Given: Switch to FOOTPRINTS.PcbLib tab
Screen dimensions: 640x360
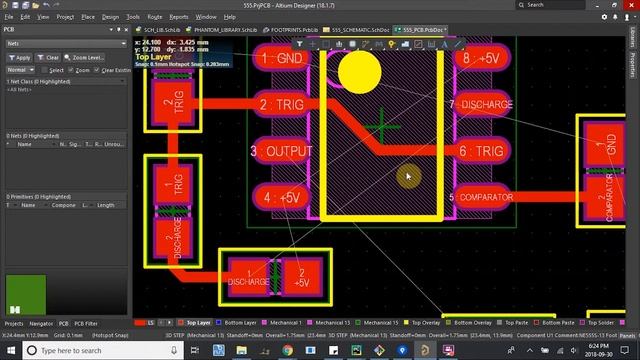Looking at the screenshot, I should (291, 30).
